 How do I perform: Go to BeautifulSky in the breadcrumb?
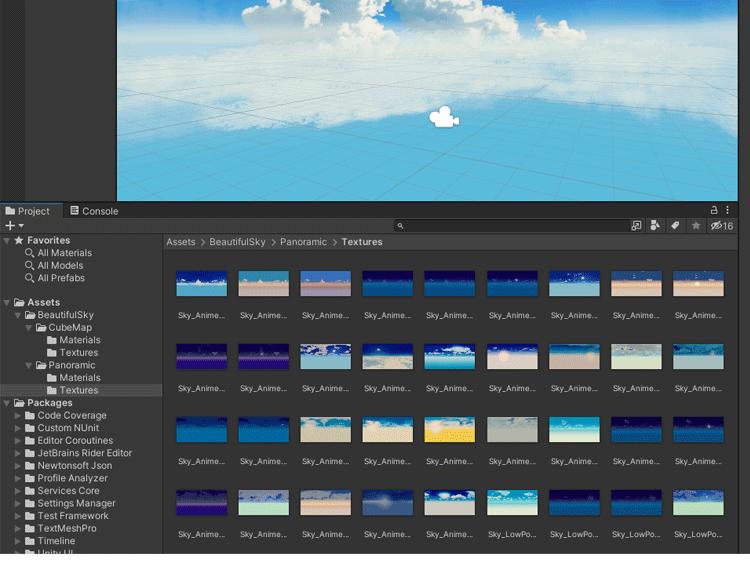pyautogui.click(x=237, y=242)
